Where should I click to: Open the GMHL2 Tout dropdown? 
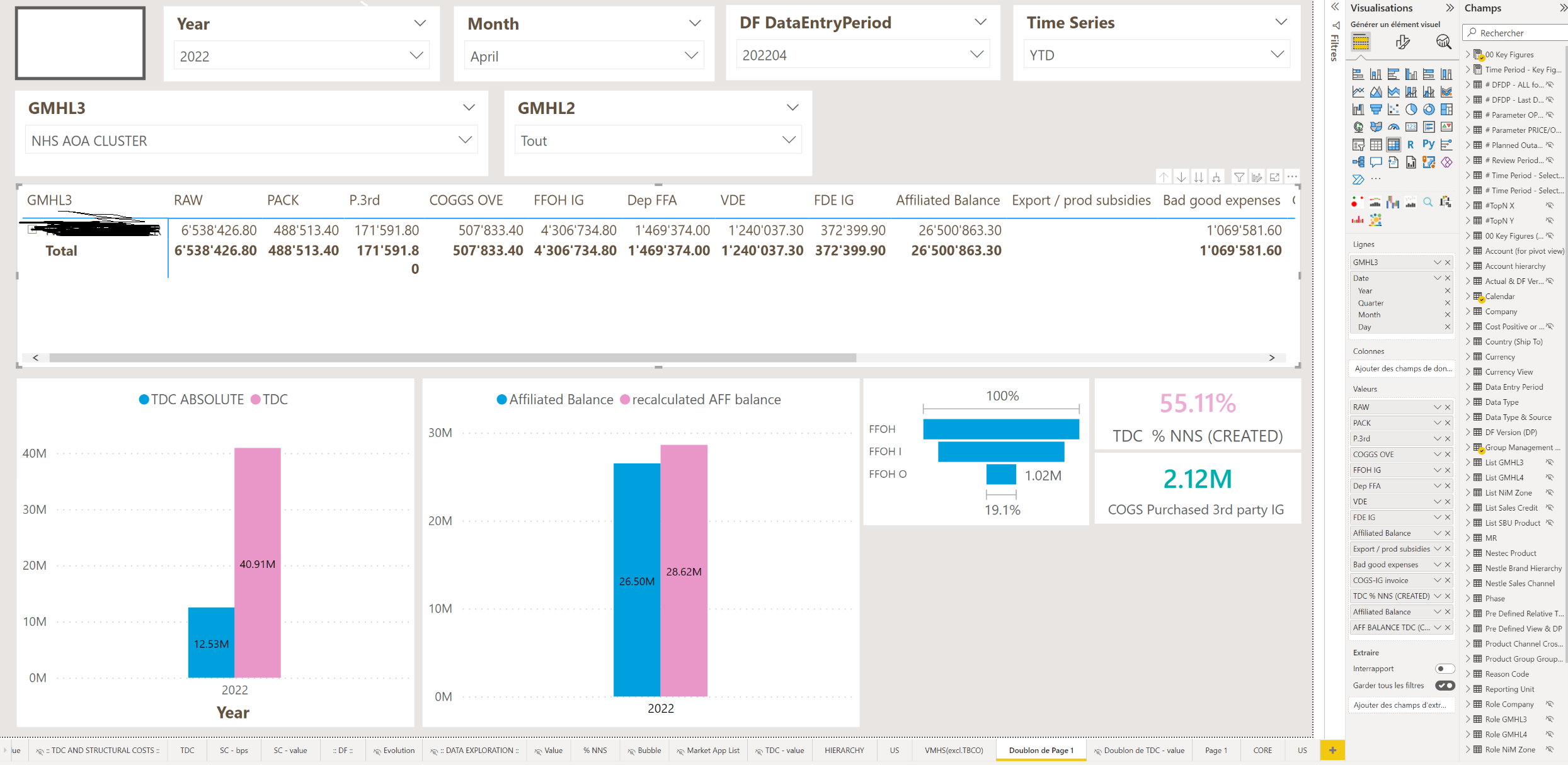[658, 140]
